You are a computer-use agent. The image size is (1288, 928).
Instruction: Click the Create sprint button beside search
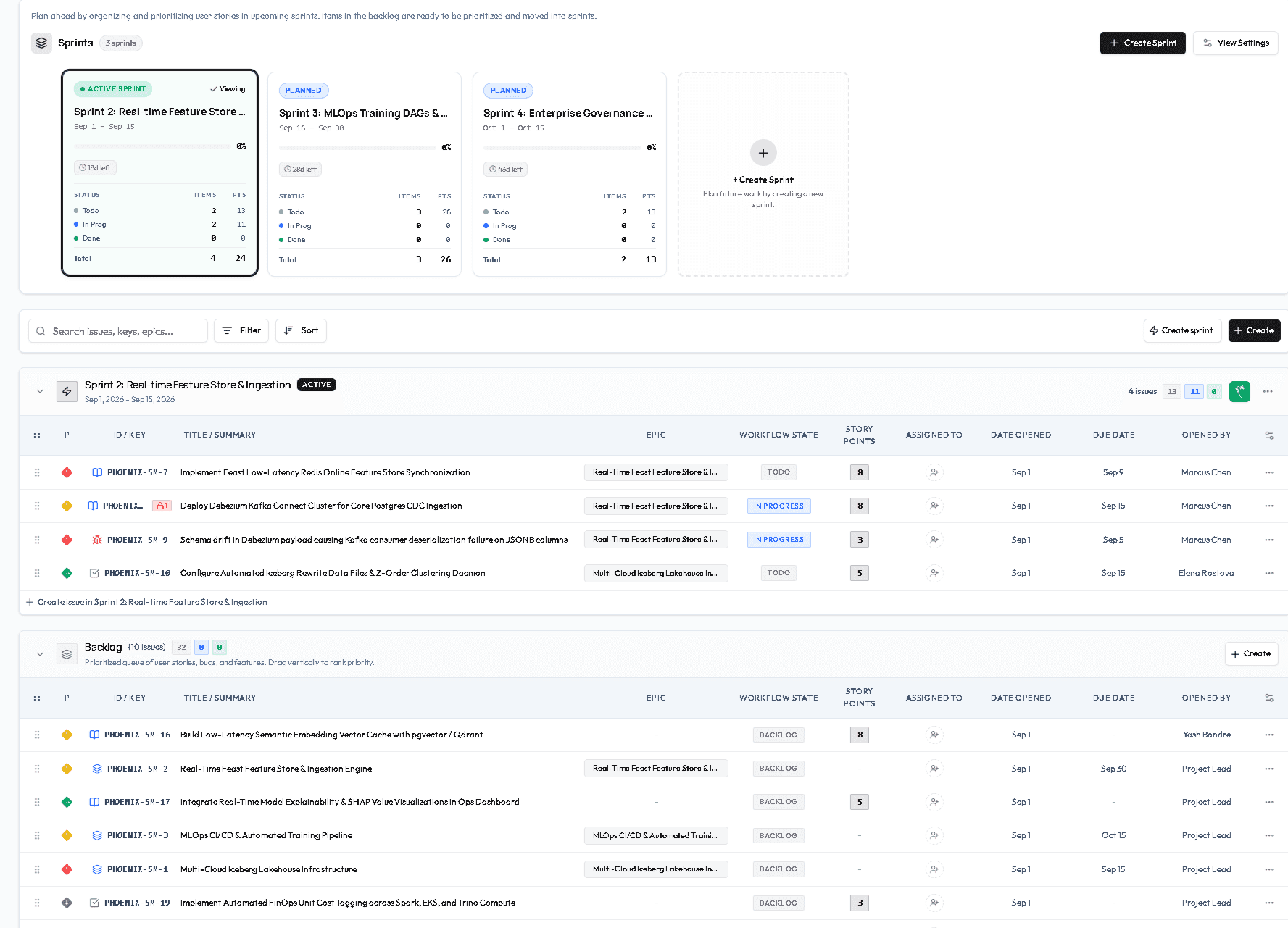coord(1182,330)
